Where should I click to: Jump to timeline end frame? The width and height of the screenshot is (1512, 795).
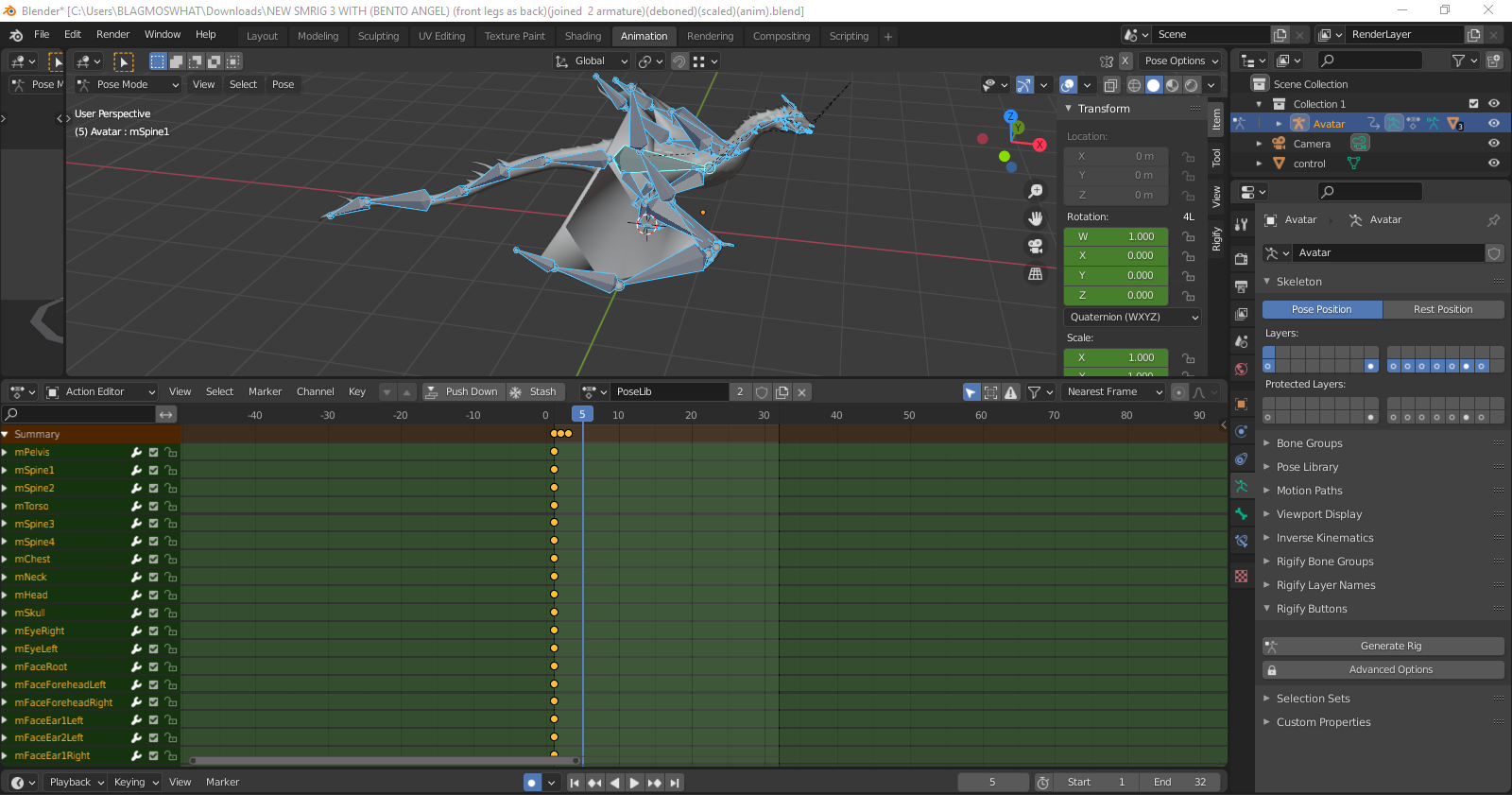pos(674,783)
